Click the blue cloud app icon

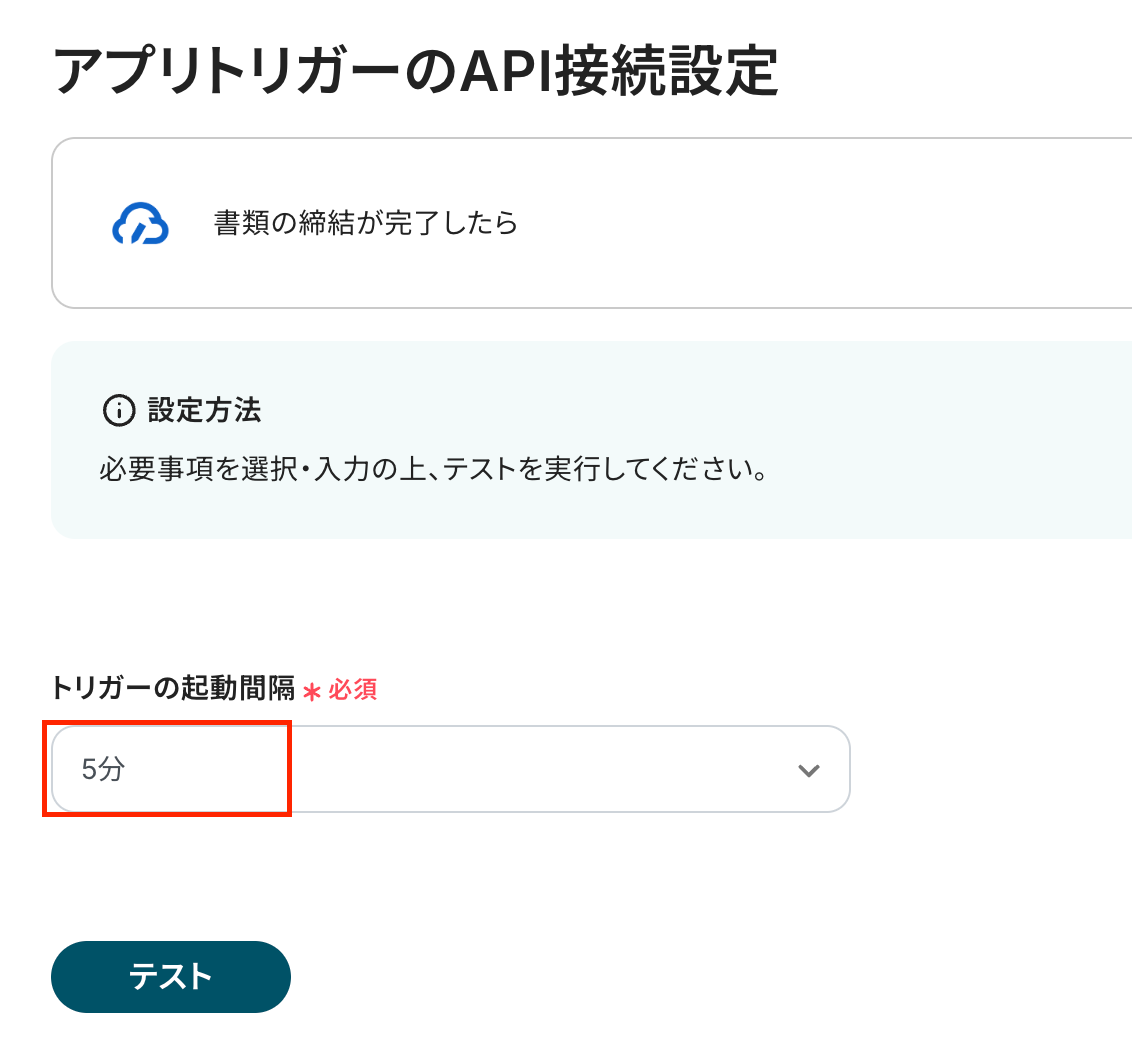point(140,223)
